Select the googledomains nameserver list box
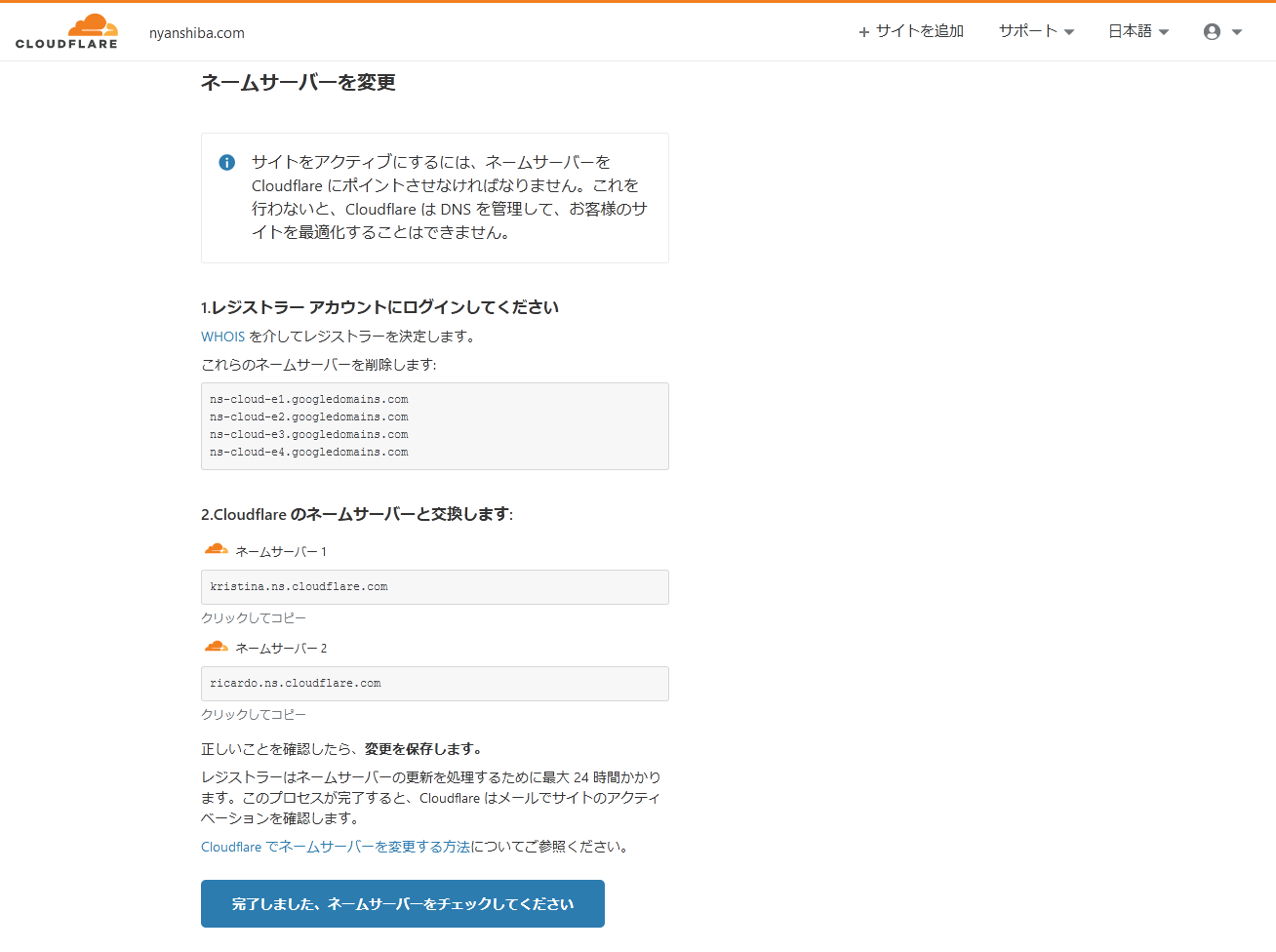The width and height of the screenshot is (1276, 952). click(434, 425)
